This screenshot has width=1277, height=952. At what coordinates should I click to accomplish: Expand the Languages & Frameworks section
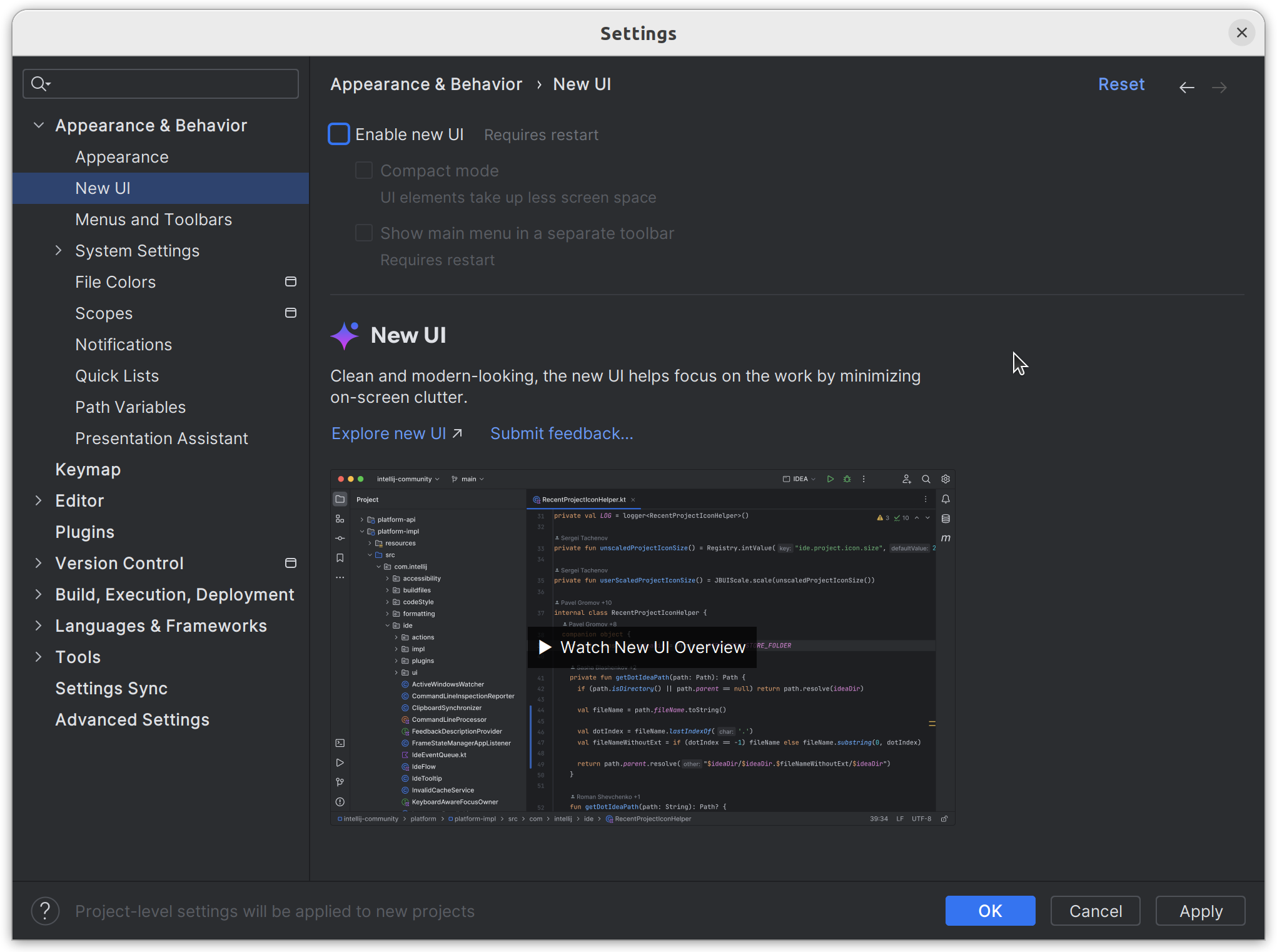[39, 625]
